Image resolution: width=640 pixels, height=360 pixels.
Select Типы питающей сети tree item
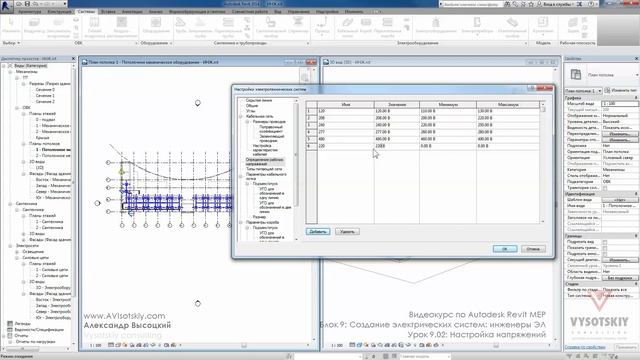tap(264, 169)
